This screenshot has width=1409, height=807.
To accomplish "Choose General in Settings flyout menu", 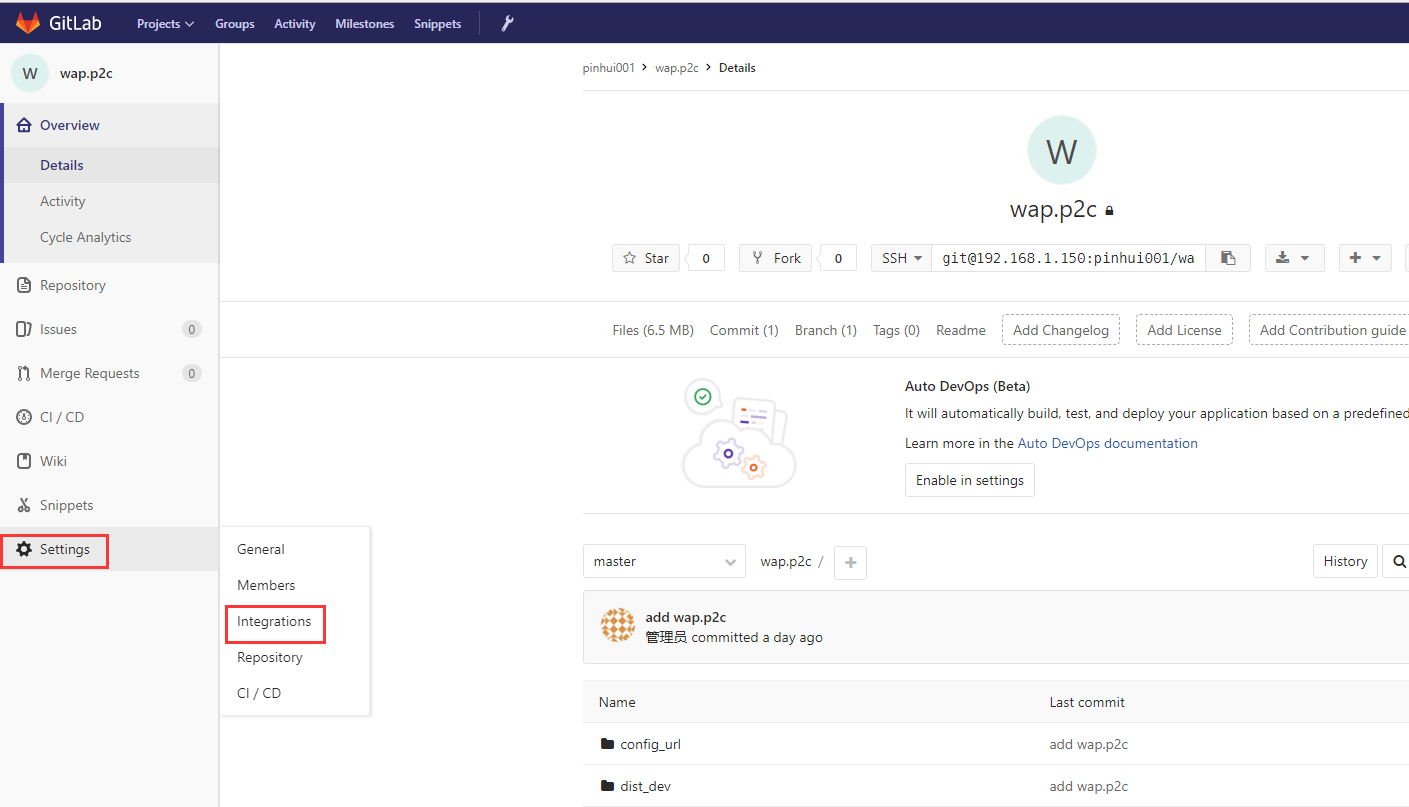I will (261, 549).
